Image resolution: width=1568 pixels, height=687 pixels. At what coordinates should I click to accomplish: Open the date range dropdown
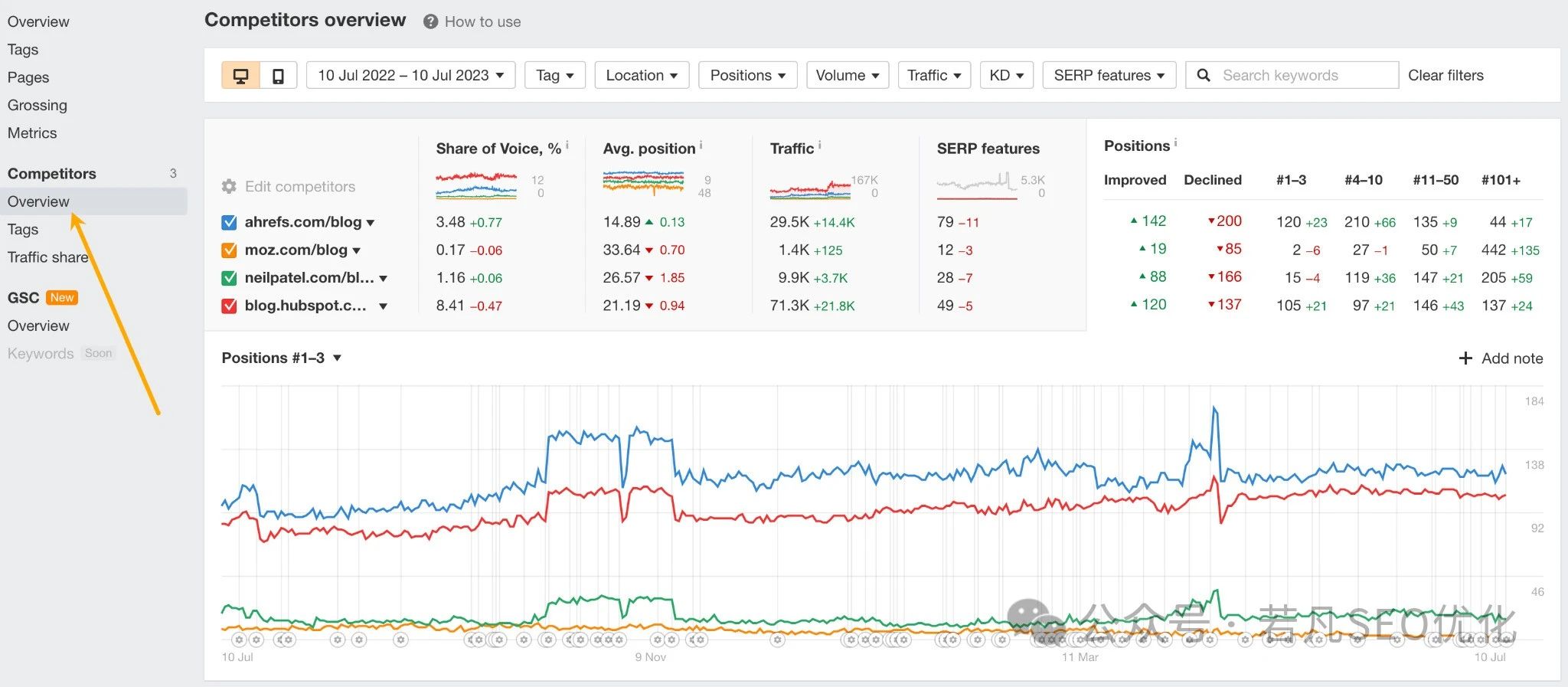click(x=411, y=75)
